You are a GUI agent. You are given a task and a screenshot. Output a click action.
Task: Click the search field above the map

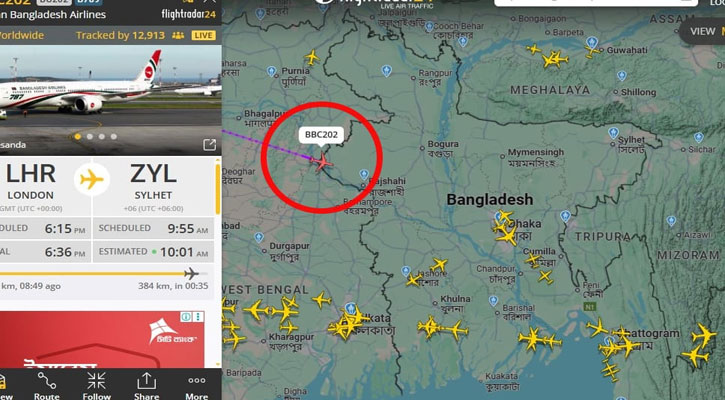pos(596,3)
